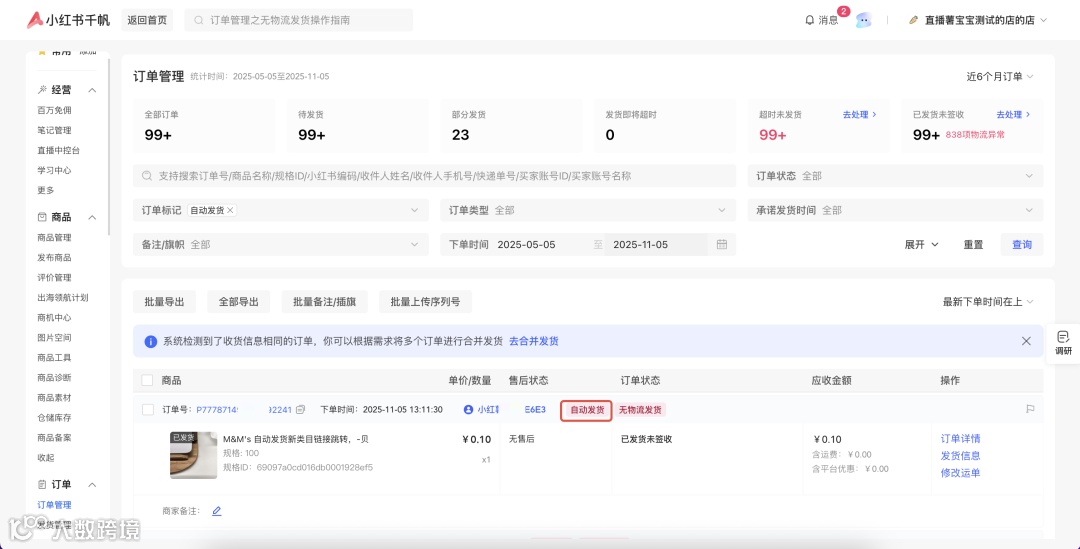Open 商品管理 in the sidebar
Viewport: 1080px width, 549px height.
[54, 238]
